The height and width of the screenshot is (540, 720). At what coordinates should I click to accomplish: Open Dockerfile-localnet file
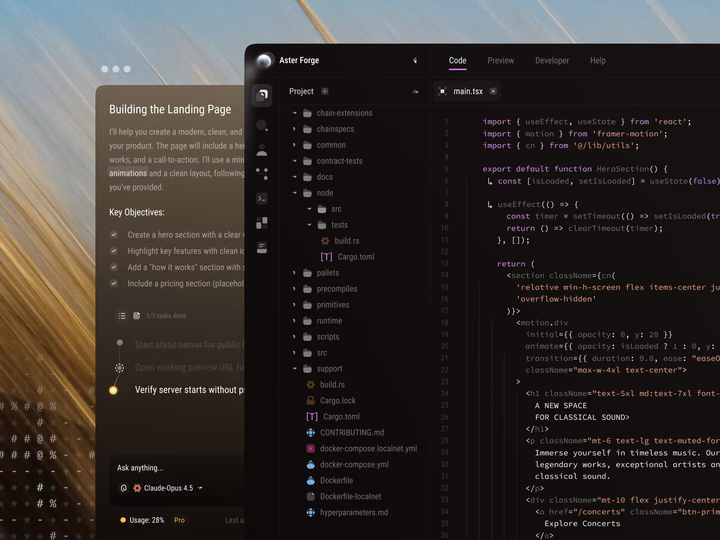pos(343,496)
